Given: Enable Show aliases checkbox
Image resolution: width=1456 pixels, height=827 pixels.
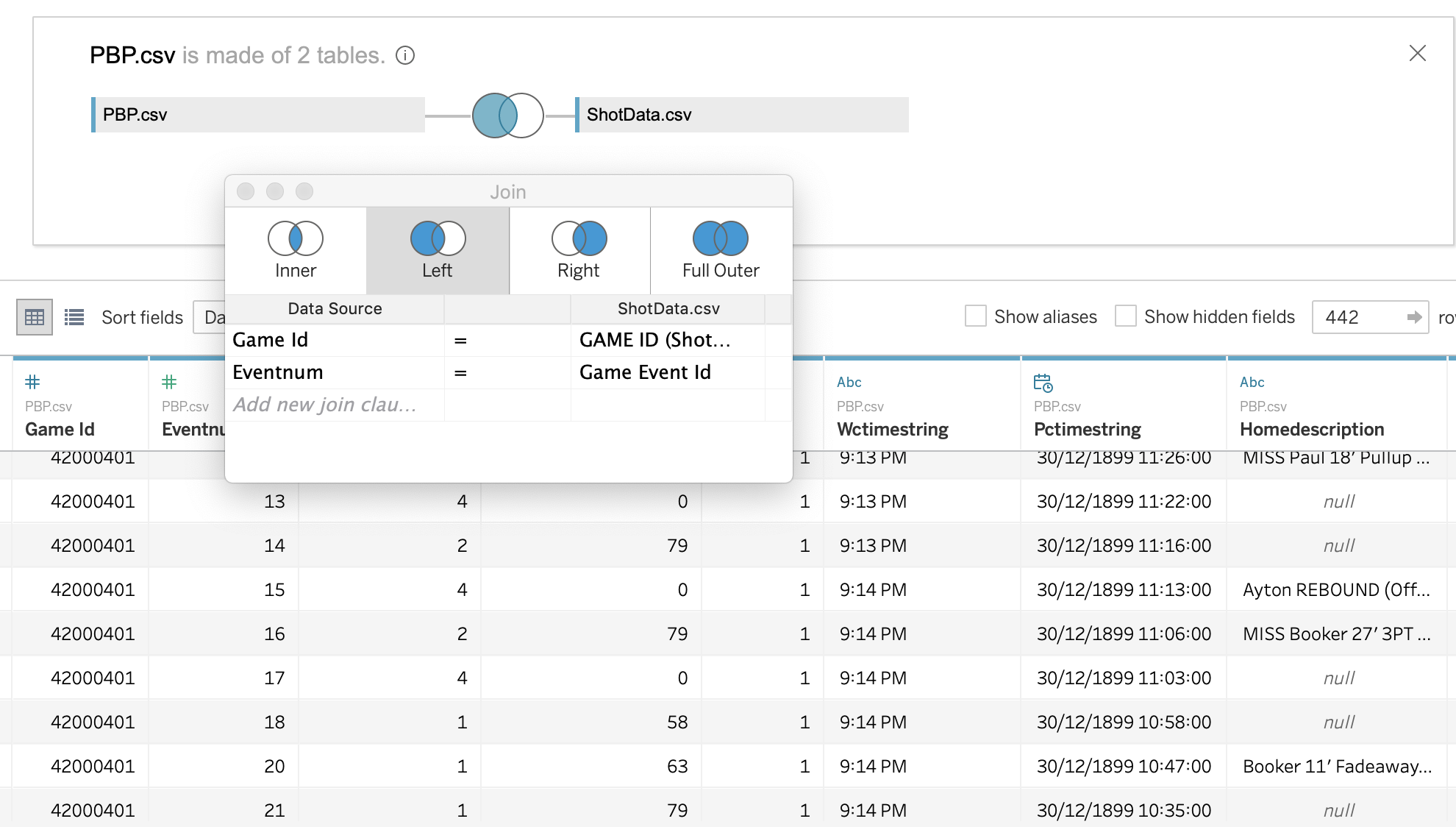Looking at the screenshot, I should tap(976, 316).
